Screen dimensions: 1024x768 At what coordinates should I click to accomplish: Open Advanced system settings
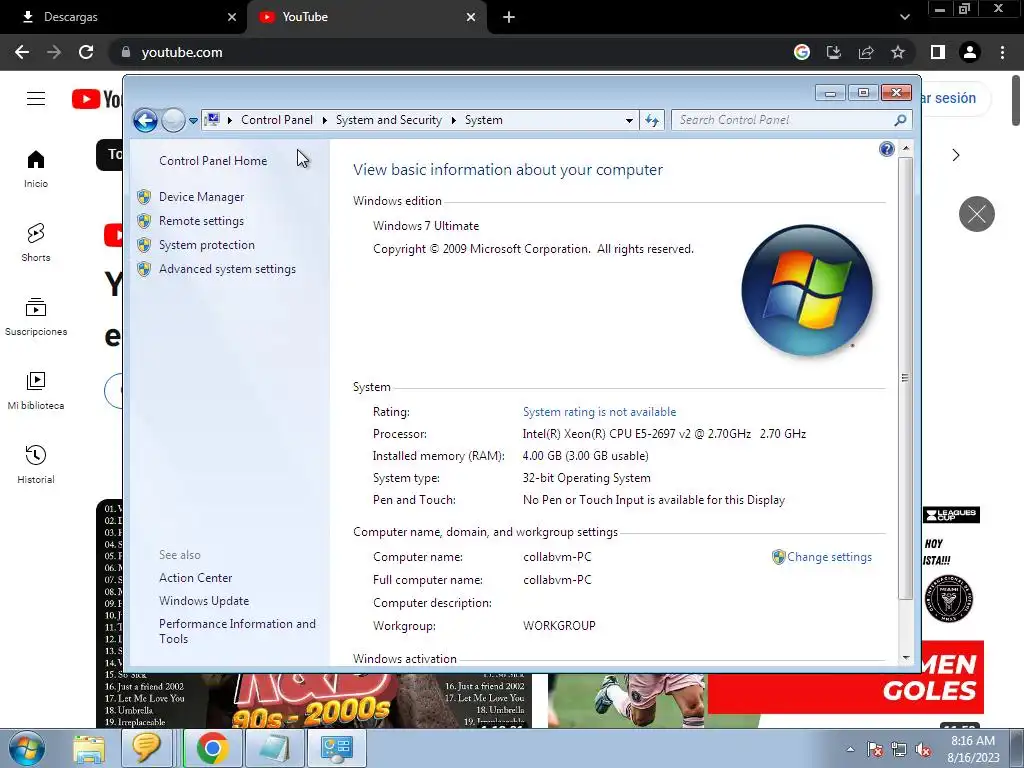click(x=227, y=269)
